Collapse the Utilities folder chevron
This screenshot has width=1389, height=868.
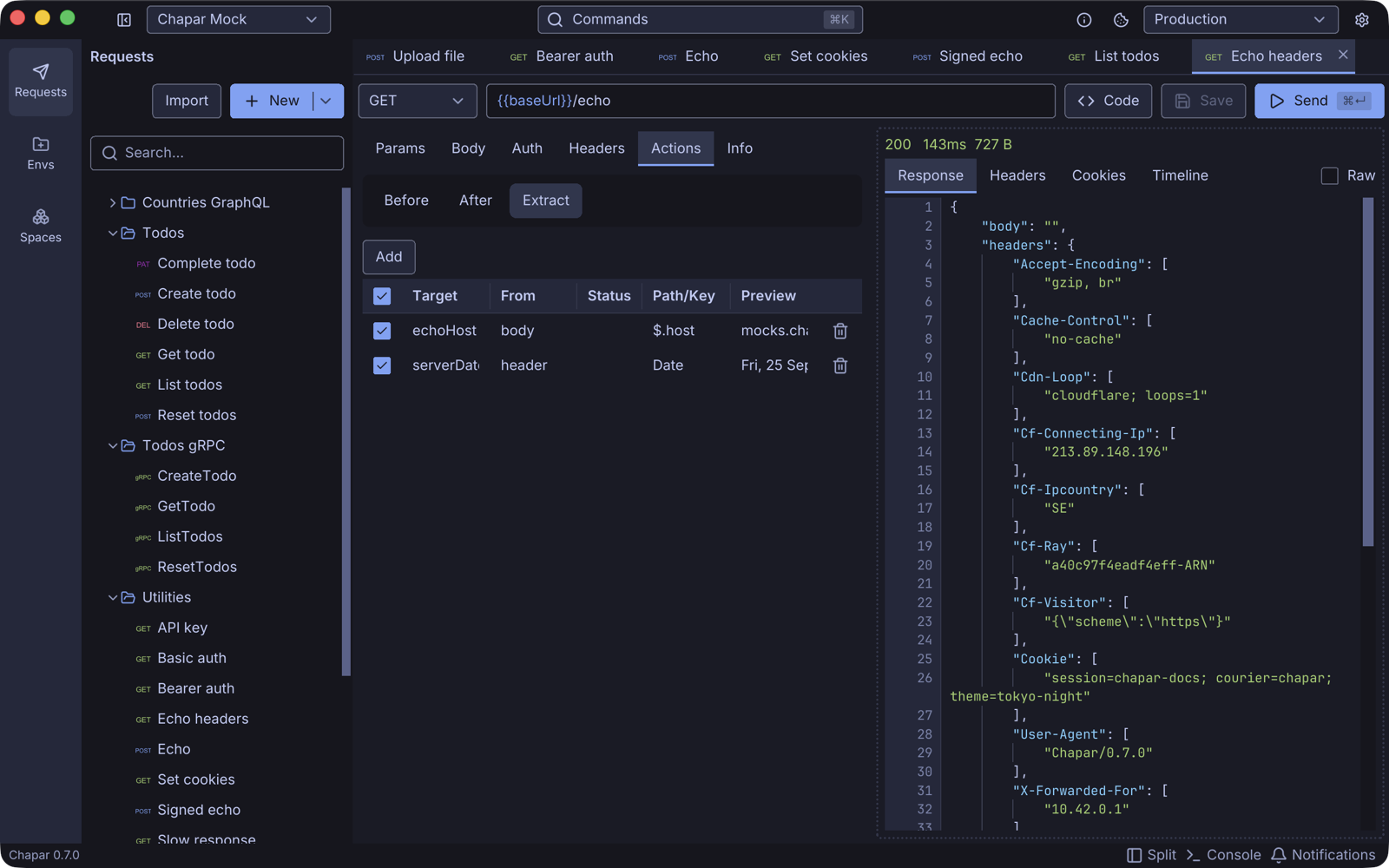coord(112,597)
